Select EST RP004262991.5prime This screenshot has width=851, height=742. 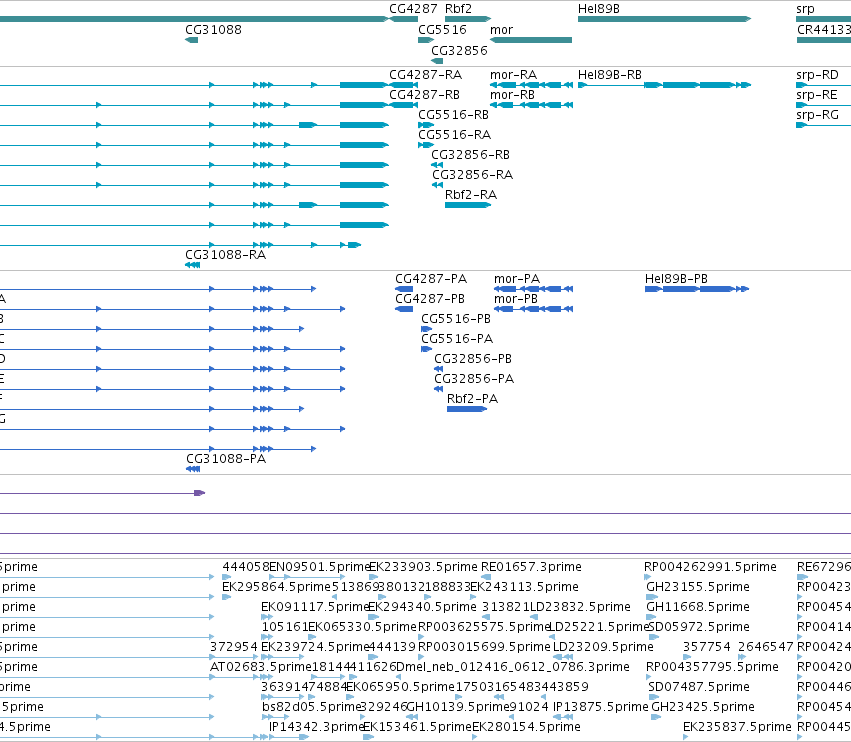click(710, 567)
